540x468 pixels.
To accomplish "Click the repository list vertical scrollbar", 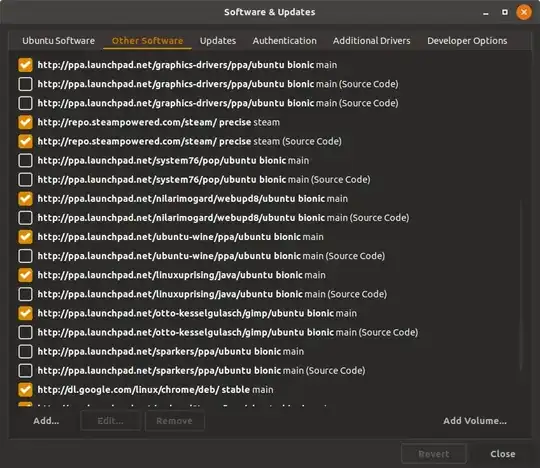I will (521, 286).
